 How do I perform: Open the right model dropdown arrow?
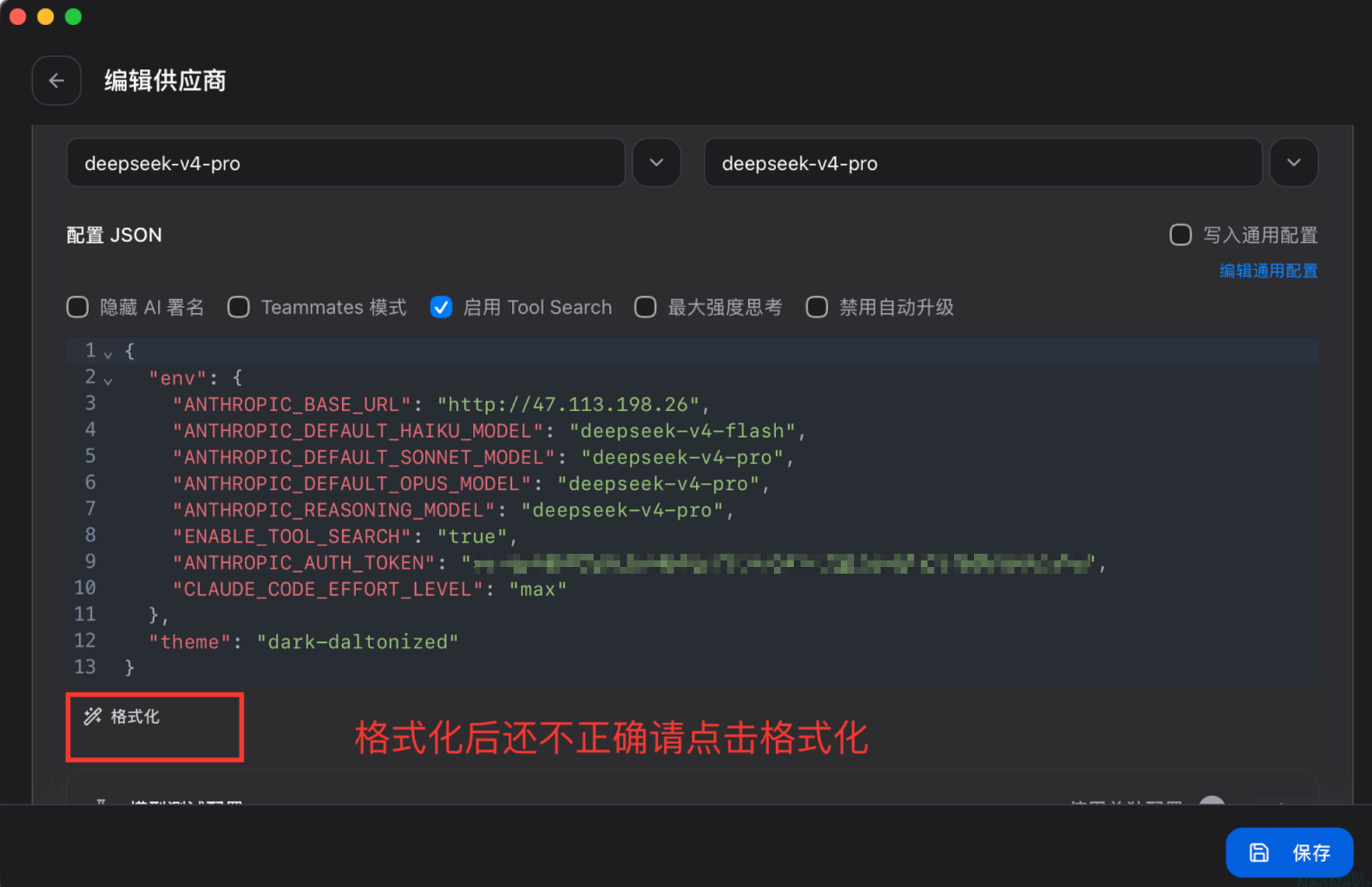coord(1293,163)
